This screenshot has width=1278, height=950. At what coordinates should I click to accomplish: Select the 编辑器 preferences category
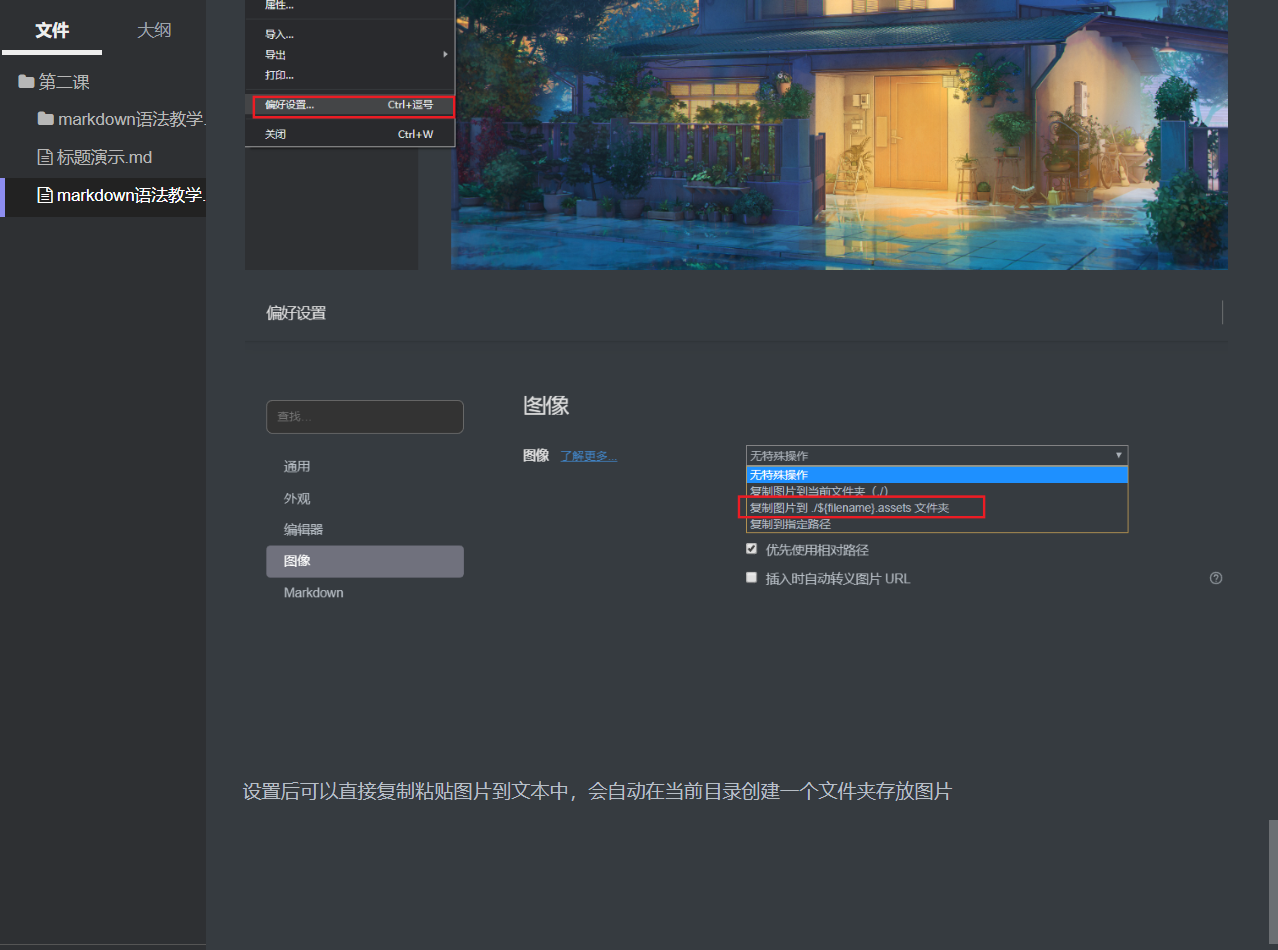coord(303,530)
